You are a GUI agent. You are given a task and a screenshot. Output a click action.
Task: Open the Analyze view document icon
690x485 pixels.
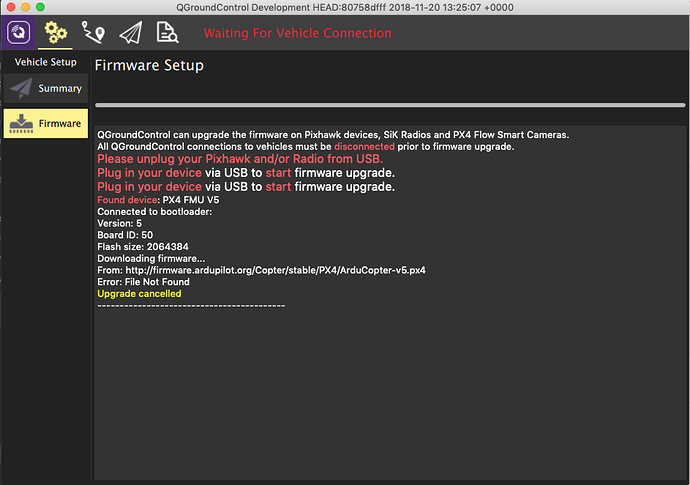coord(167,33)
